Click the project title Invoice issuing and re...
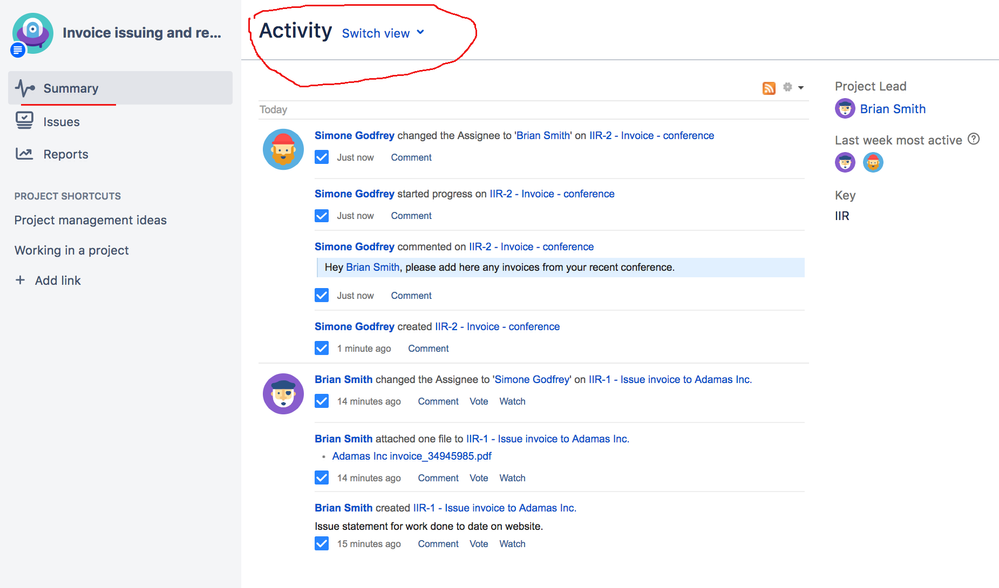The height and width of the screenshot is (588, 999). [142, 32]
